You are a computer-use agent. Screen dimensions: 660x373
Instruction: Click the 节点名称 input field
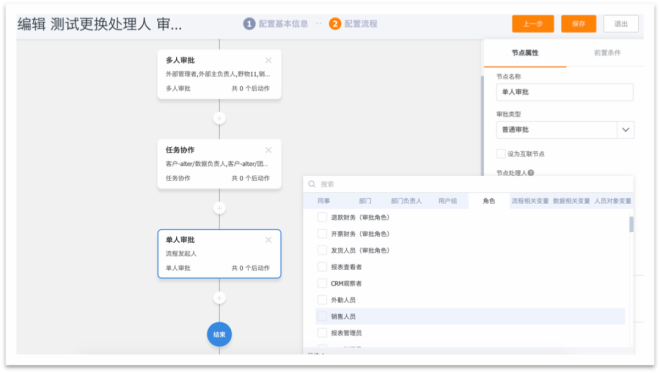click(565, 92)
